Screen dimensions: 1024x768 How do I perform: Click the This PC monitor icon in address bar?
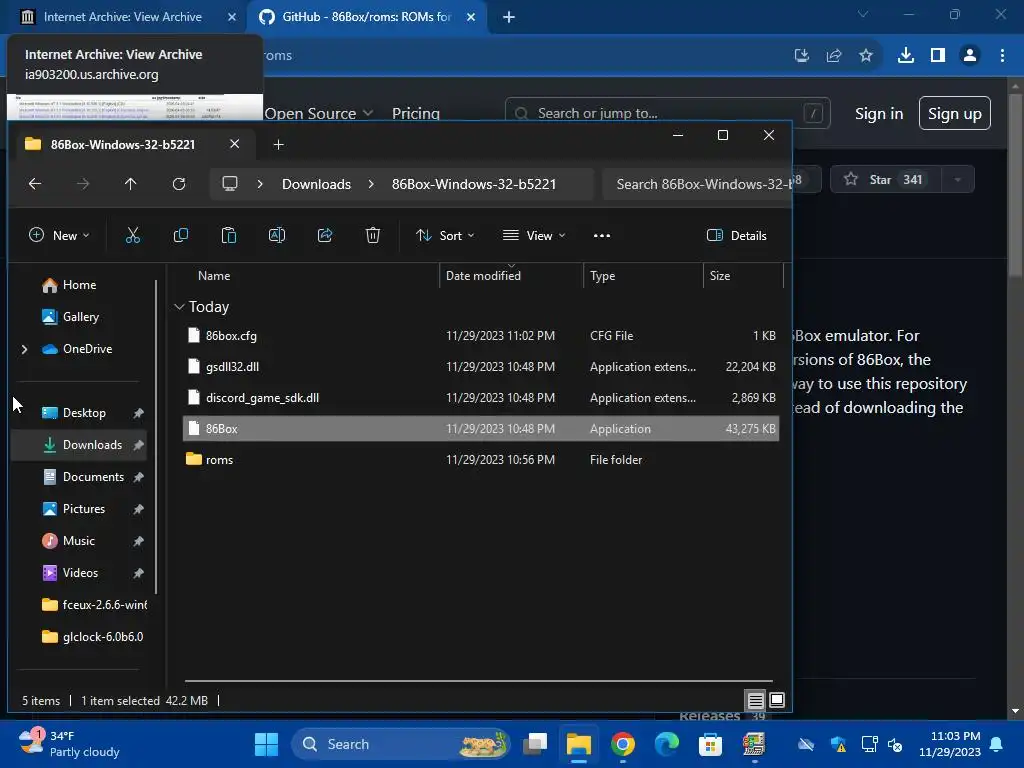click(230, 184)
